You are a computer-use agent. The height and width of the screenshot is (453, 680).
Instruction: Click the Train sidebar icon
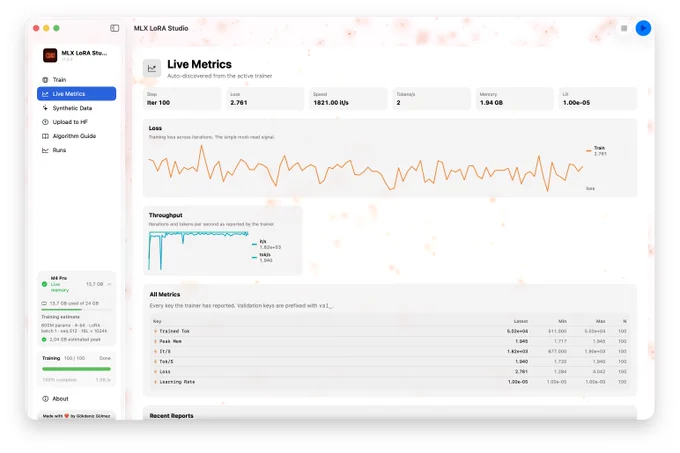click(x=45, y=80)
